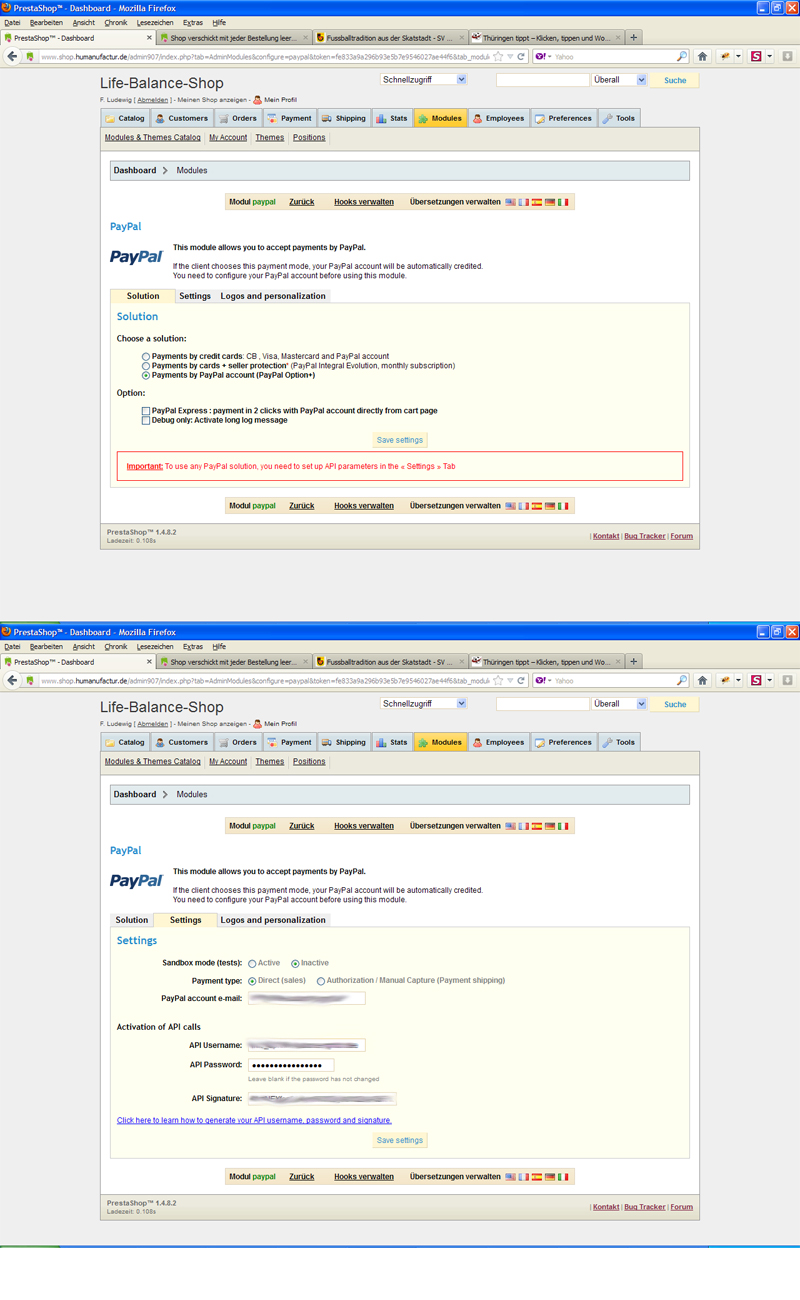
Task: Close the Fussballtradition browser tab in Solution-form window
Action: tap(462, 38)
